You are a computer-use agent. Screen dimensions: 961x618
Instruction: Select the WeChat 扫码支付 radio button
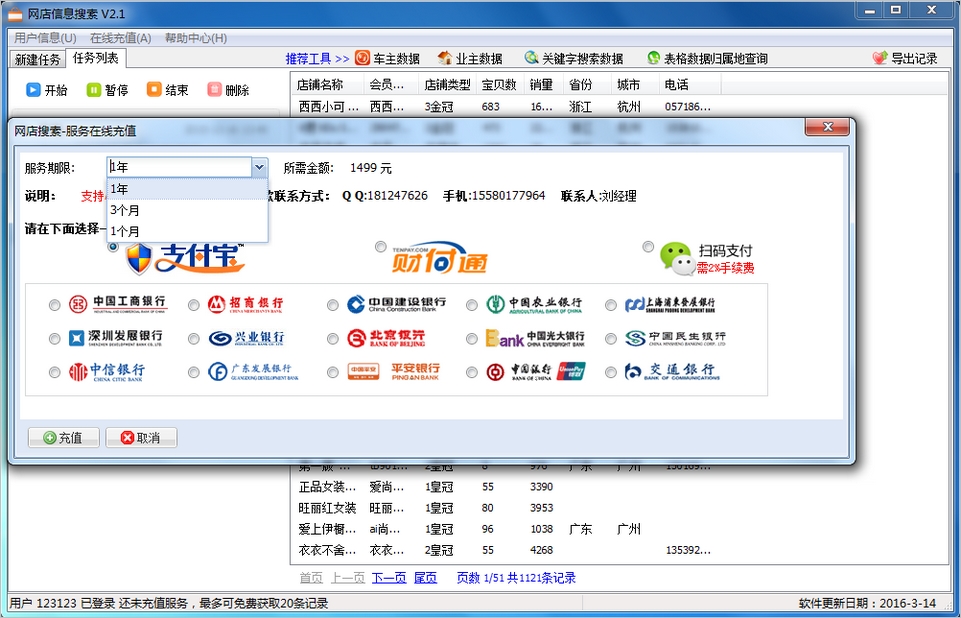648,247
